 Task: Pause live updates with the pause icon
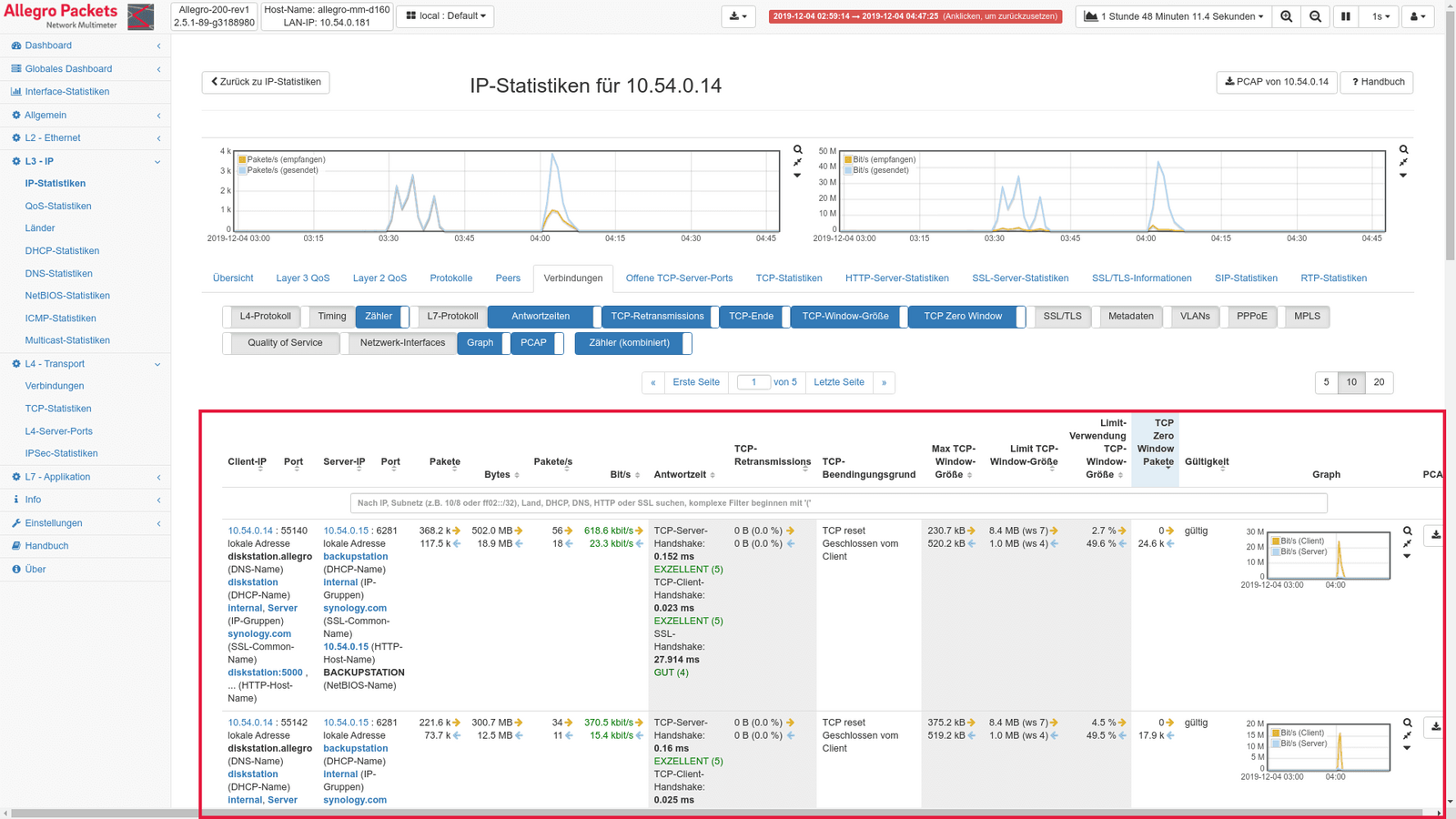[x=1345, y=16]
